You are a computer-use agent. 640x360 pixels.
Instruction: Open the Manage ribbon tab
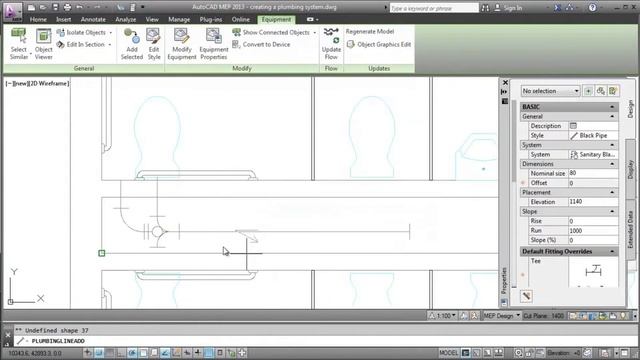point(179,19)
